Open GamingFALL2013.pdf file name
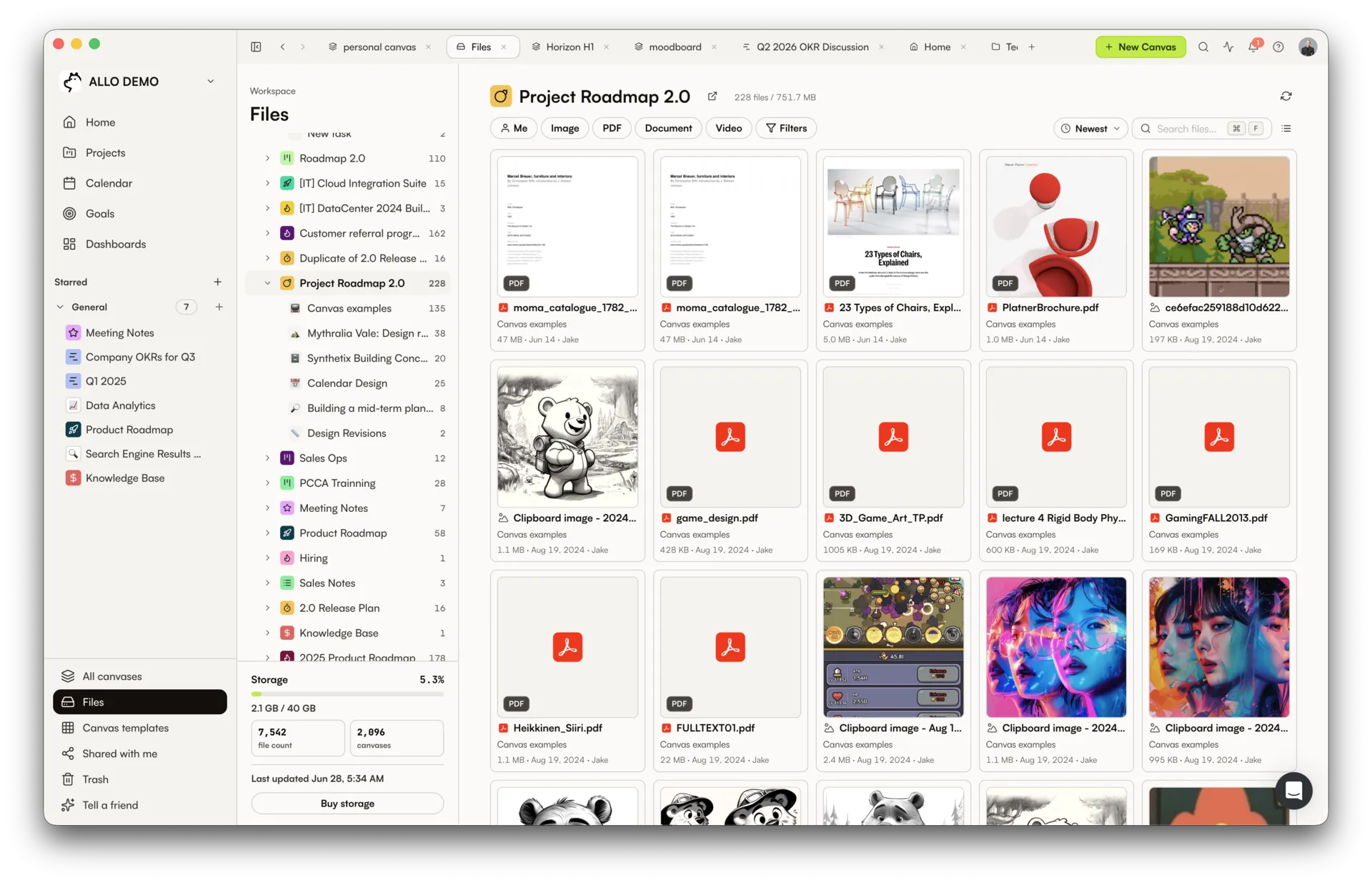This screenshot has height=883, width=1372. [1216, 518]
